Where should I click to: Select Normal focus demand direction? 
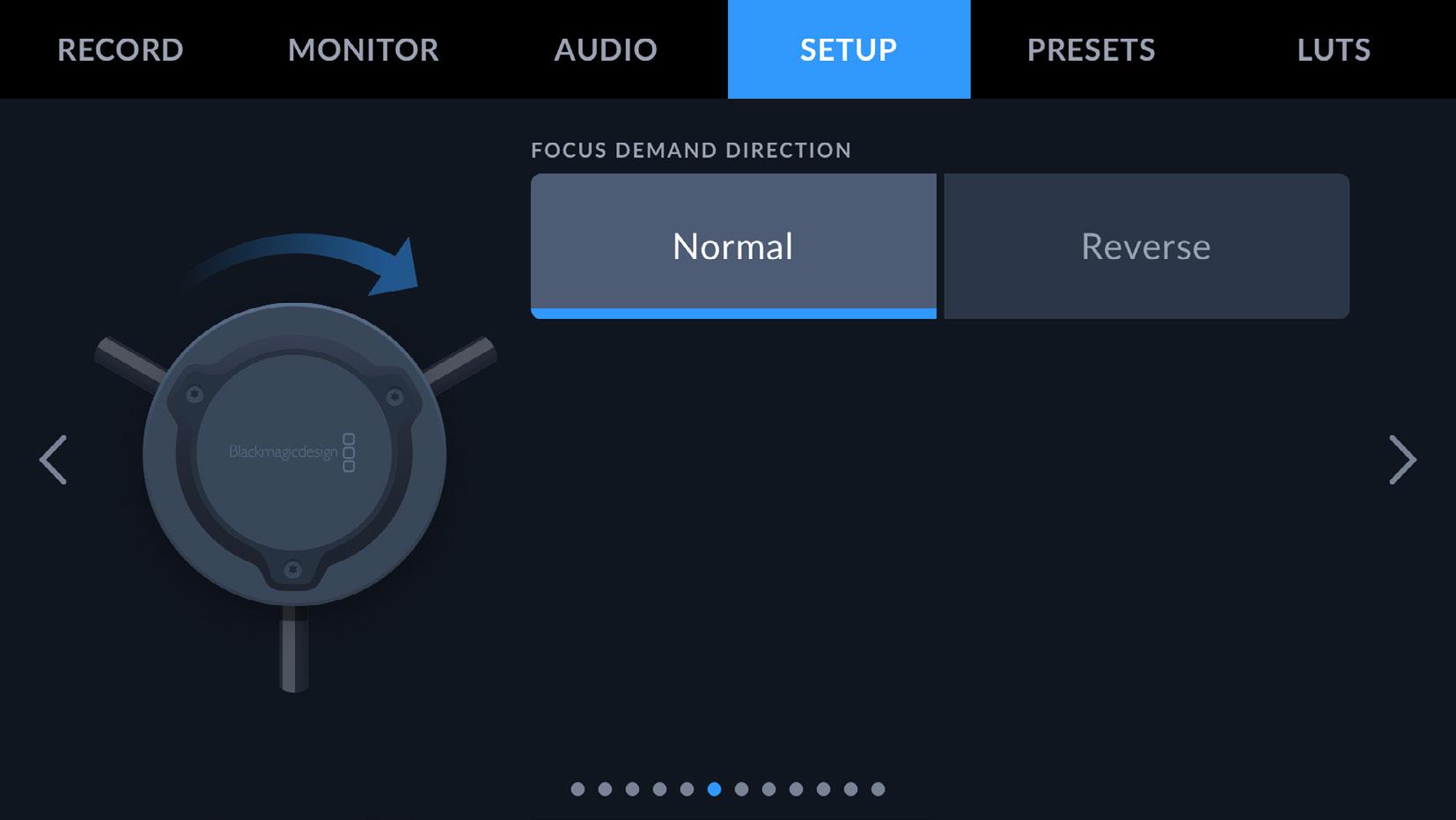pyautogui.click(x=733, y=246)
